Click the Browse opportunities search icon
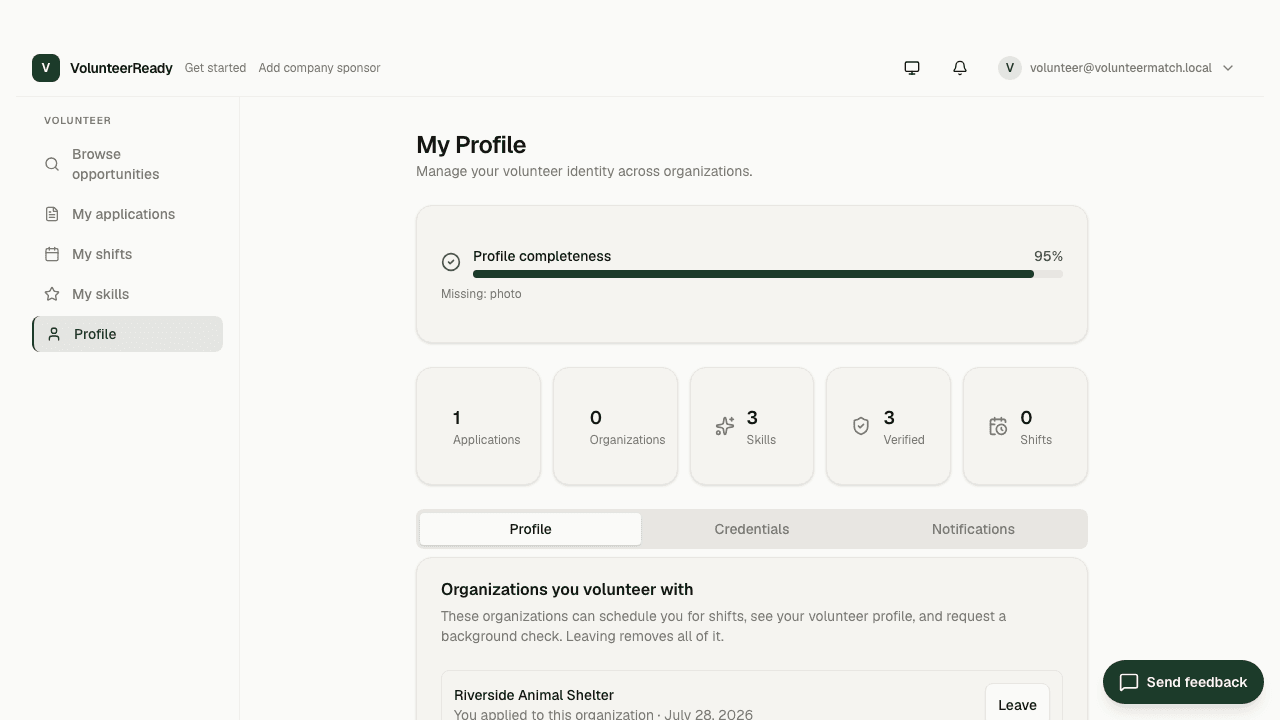This screenshot has height=720, width=1280. point(52,164)
